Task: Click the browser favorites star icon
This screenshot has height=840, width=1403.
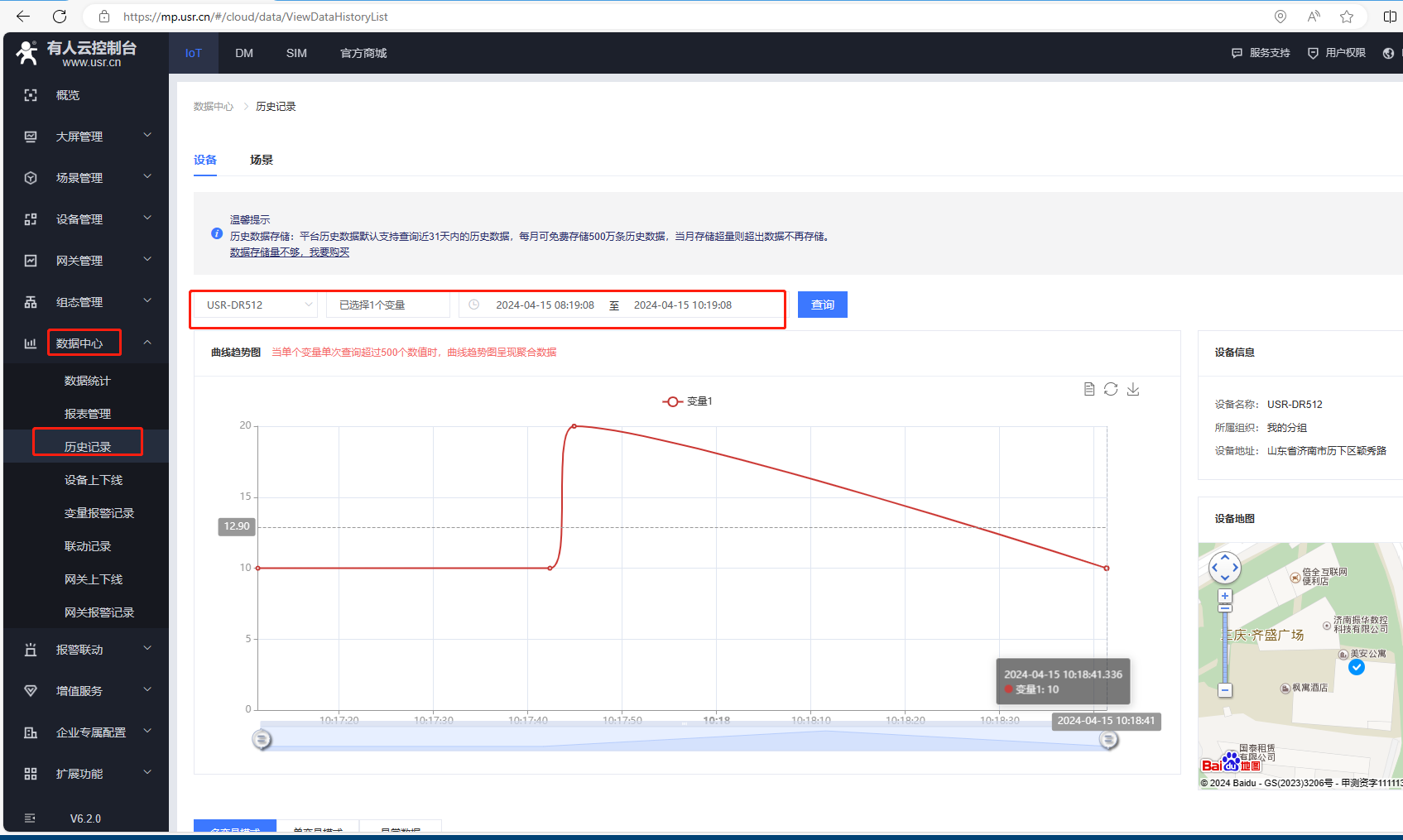Action: (1347, 17)
